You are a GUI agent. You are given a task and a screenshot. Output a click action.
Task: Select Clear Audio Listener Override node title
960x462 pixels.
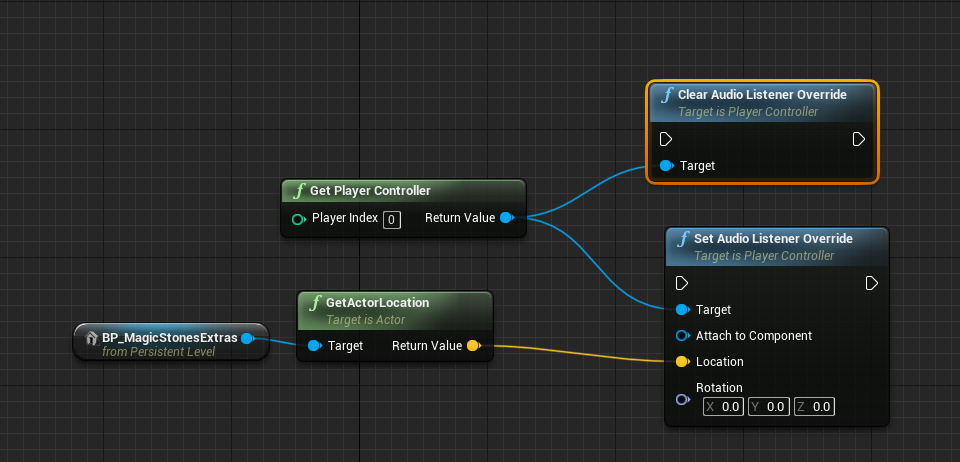762,95
